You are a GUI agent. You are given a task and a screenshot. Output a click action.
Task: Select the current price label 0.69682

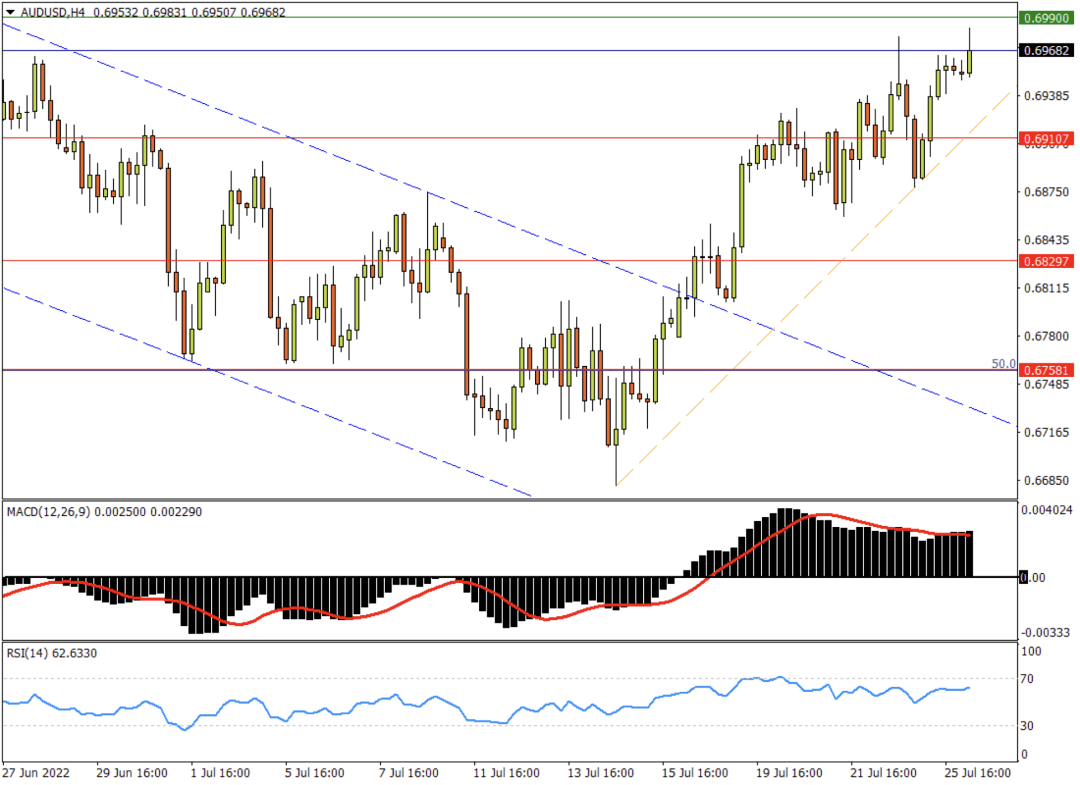[1046, 50]
